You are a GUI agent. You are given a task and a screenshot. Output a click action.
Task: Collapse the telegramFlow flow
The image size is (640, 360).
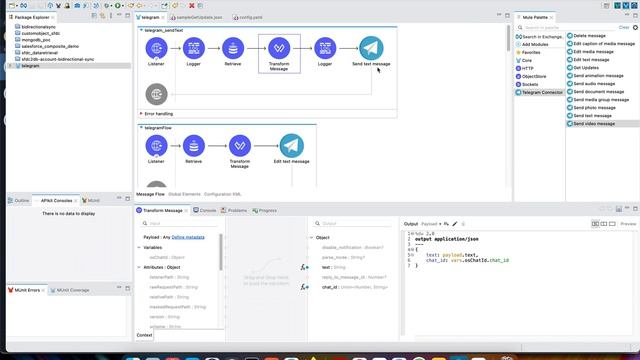pyautogui.click(x=141, y=128)
